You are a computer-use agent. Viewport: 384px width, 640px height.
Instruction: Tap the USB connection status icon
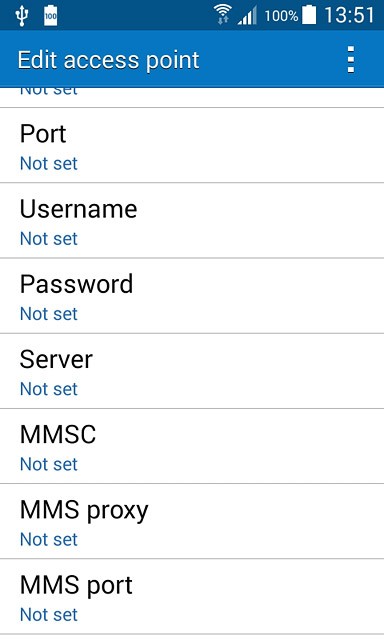tap(22, 16)
